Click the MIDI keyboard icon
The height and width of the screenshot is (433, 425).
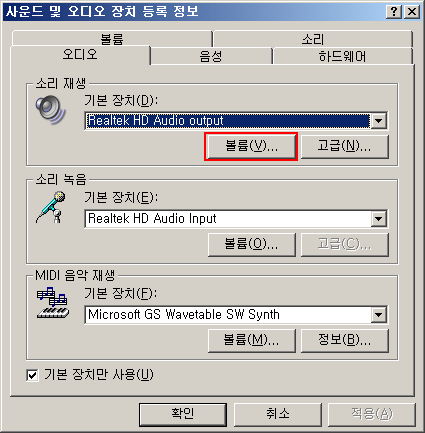[x=53, y=303]
